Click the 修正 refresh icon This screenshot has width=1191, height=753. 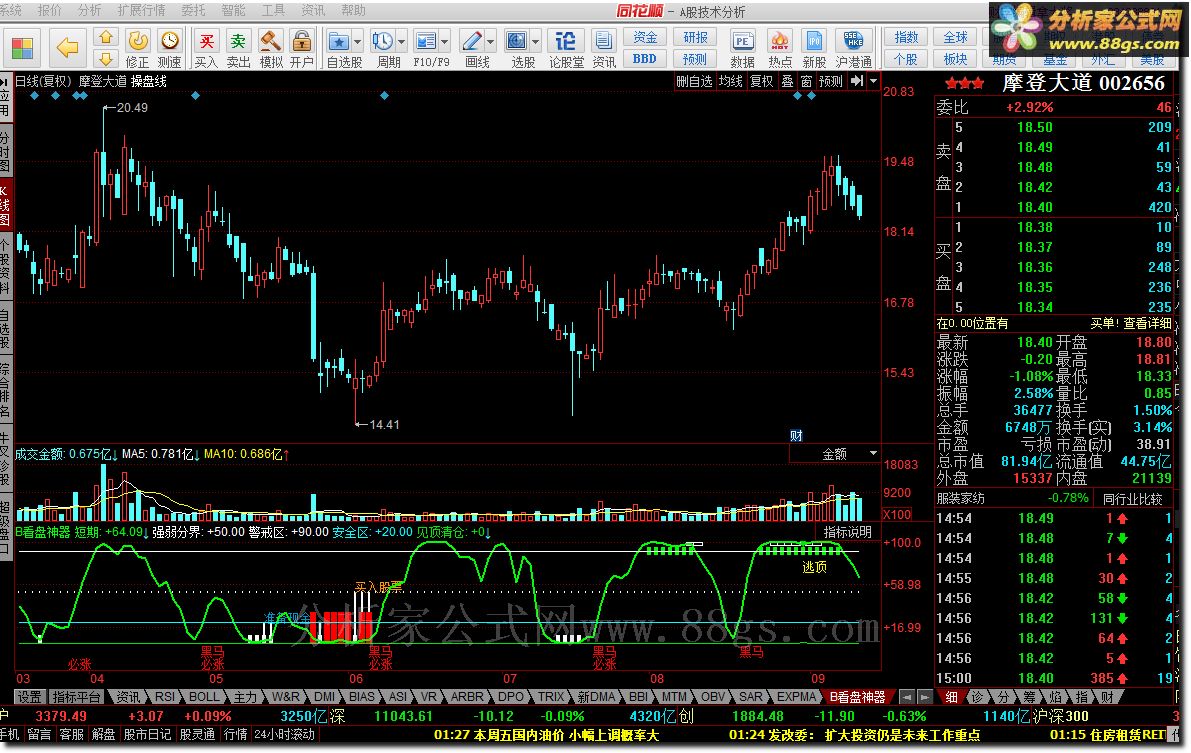137,40
